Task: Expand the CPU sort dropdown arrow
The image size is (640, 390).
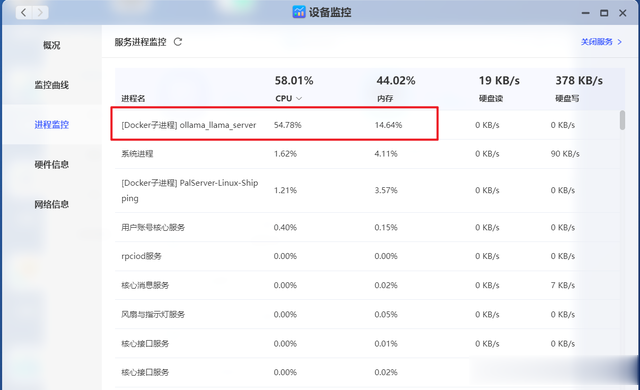Action: [299, 98]
